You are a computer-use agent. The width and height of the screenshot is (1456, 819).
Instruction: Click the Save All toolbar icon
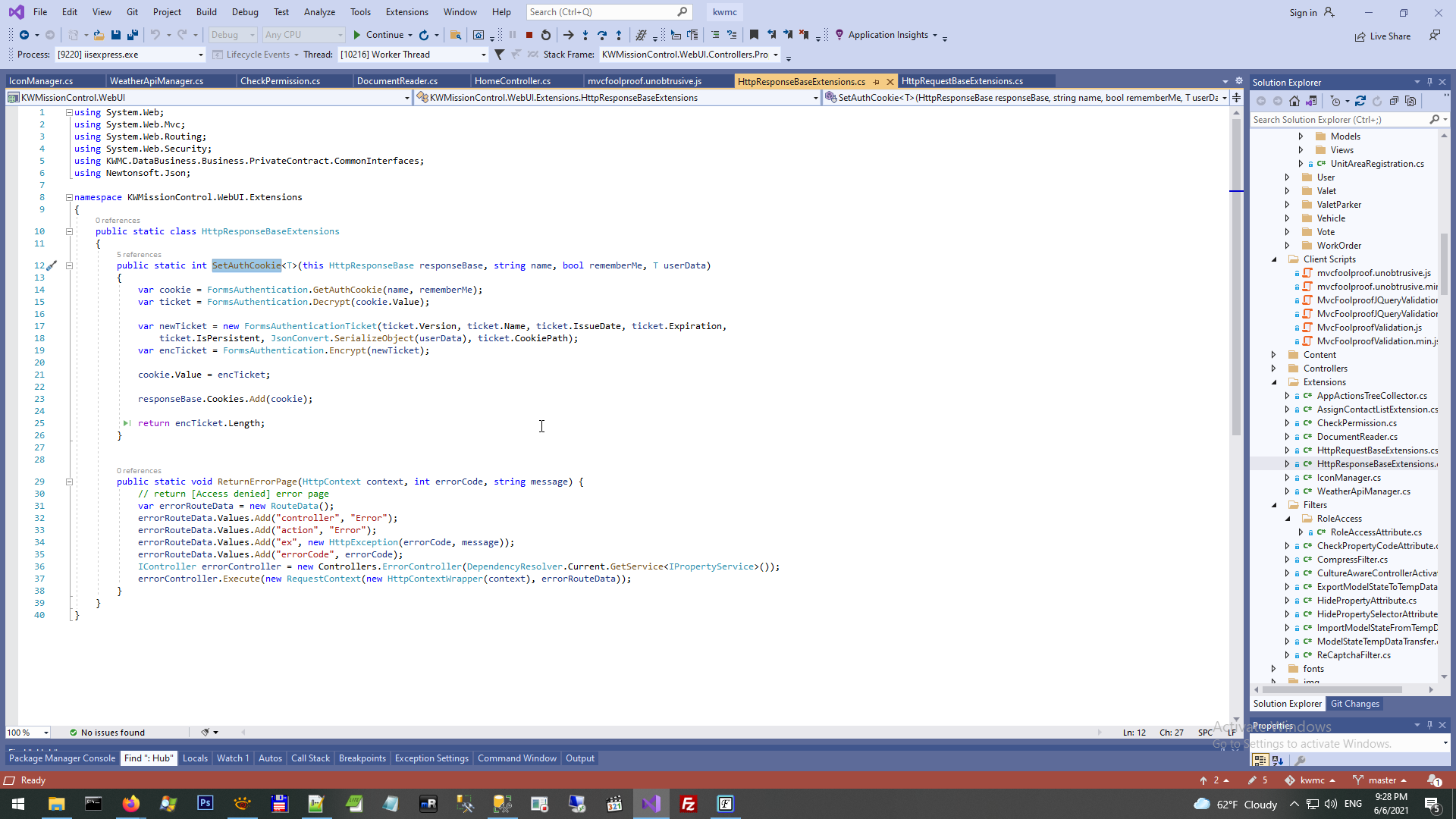133,35
